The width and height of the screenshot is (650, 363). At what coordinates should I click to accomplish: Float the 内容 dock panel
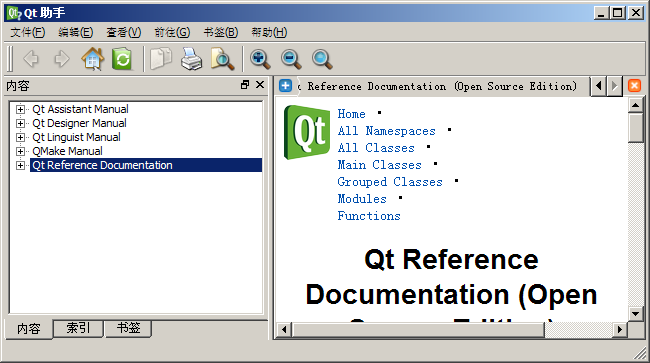(245, 85)
